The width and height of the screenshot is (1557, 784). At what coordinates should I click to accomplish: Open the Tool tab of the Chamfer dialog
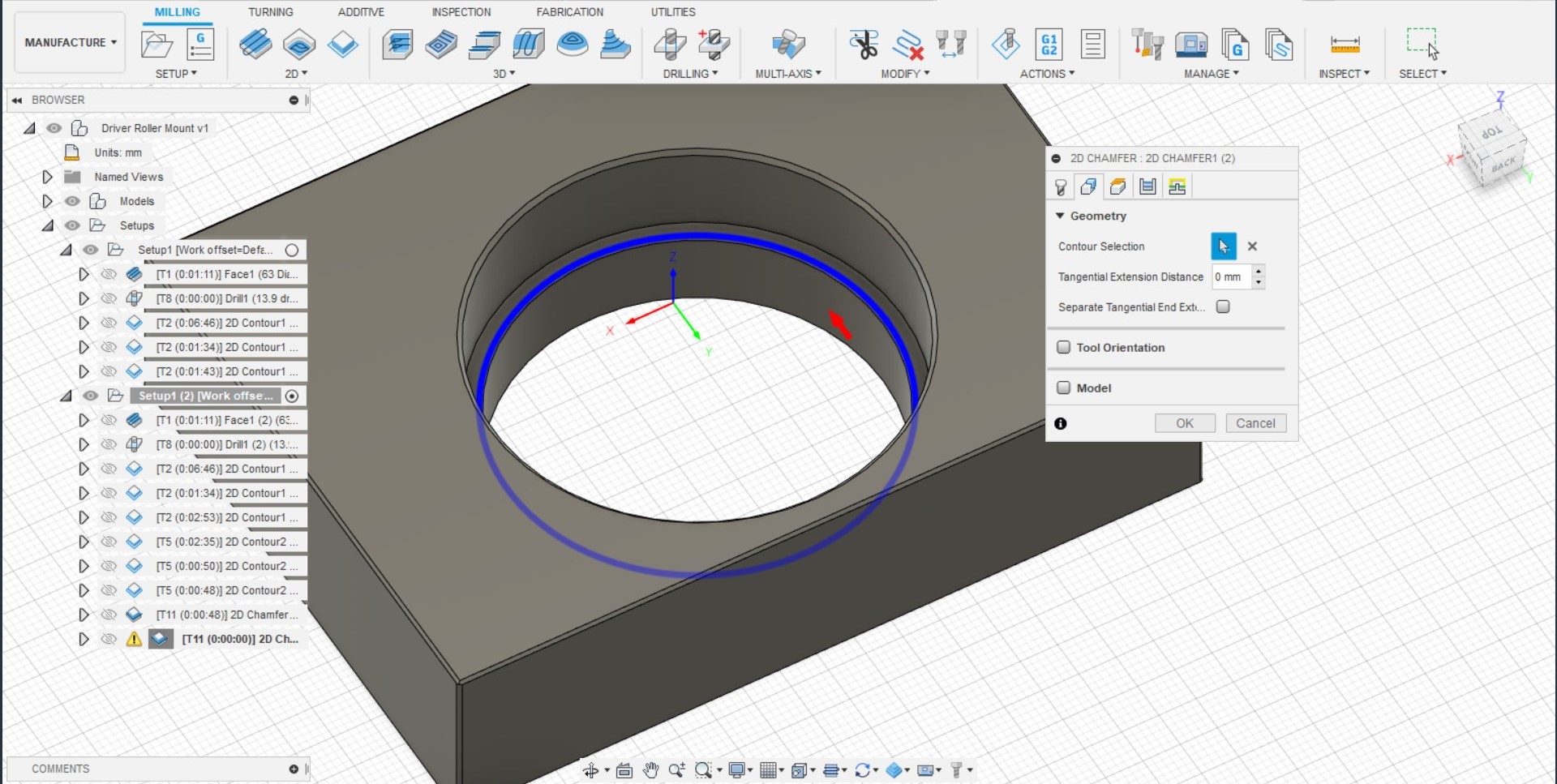(1060, 186)
